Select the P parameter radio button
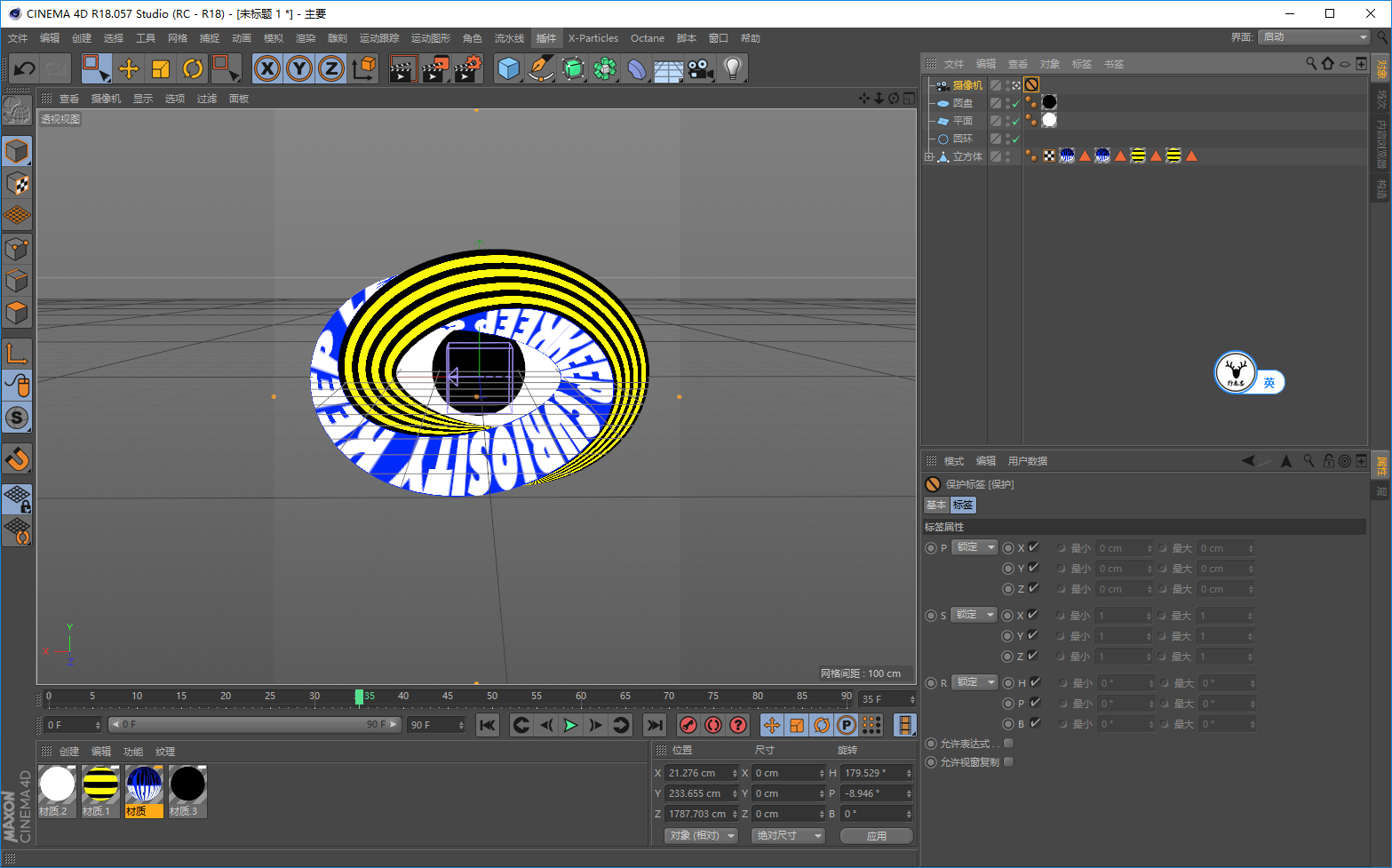This screenshot has width=1392, height=868. [931, 548]
